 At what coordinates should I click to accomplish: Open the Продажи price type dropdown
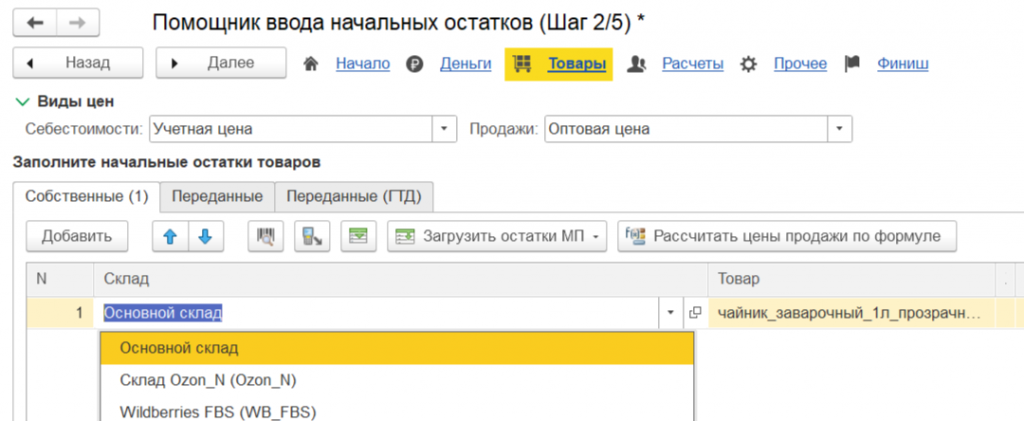[839, 129]
